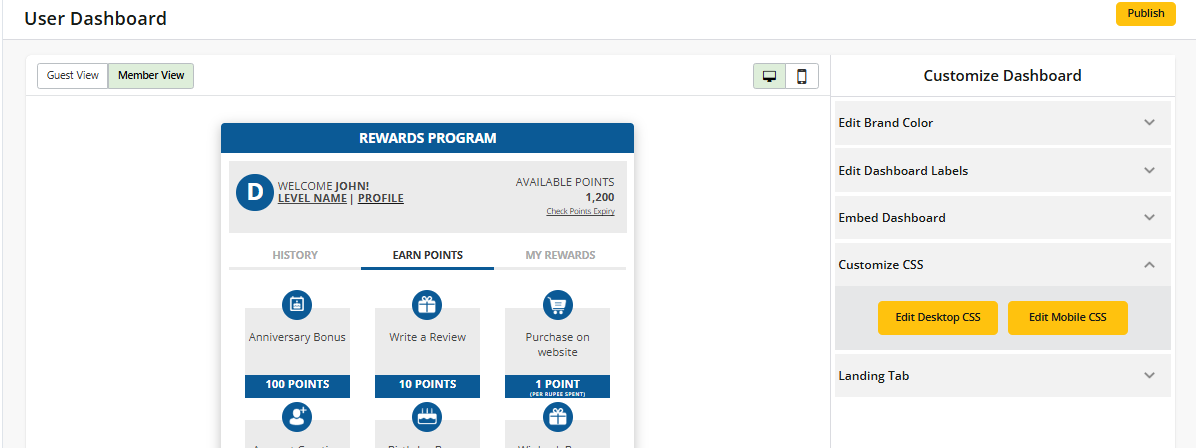Click the 100 POINTS bar

(x=297, y=386)
